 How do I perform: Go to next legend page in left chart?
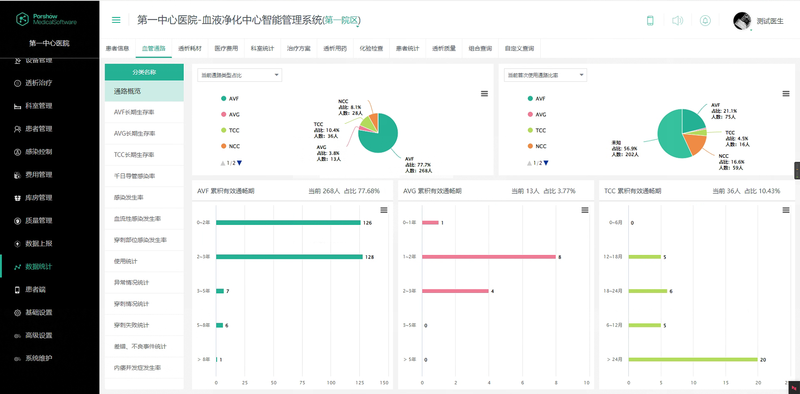(239, 163)
